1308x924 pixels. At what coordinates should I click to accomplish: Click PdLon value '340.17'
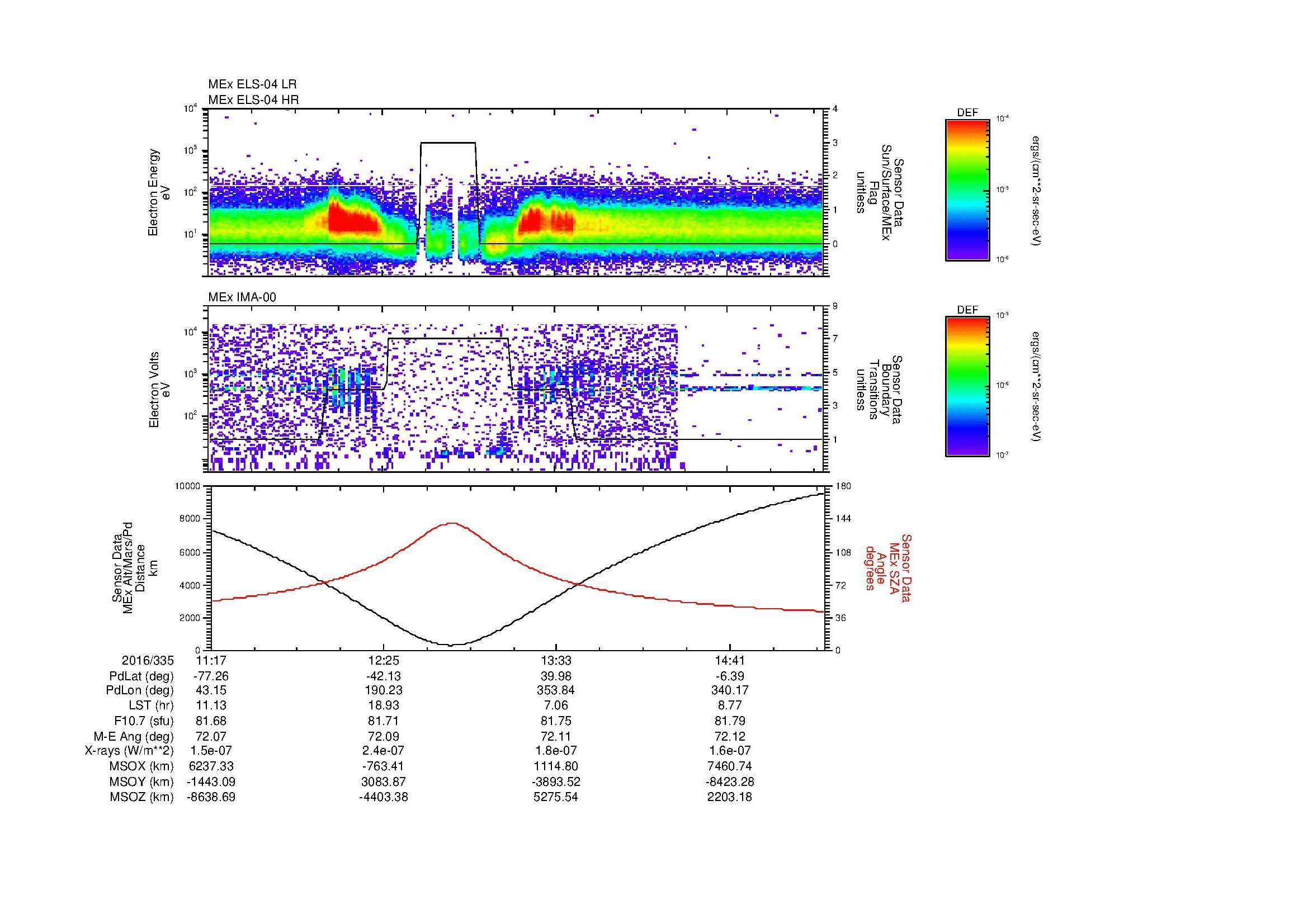pos(730,690)
